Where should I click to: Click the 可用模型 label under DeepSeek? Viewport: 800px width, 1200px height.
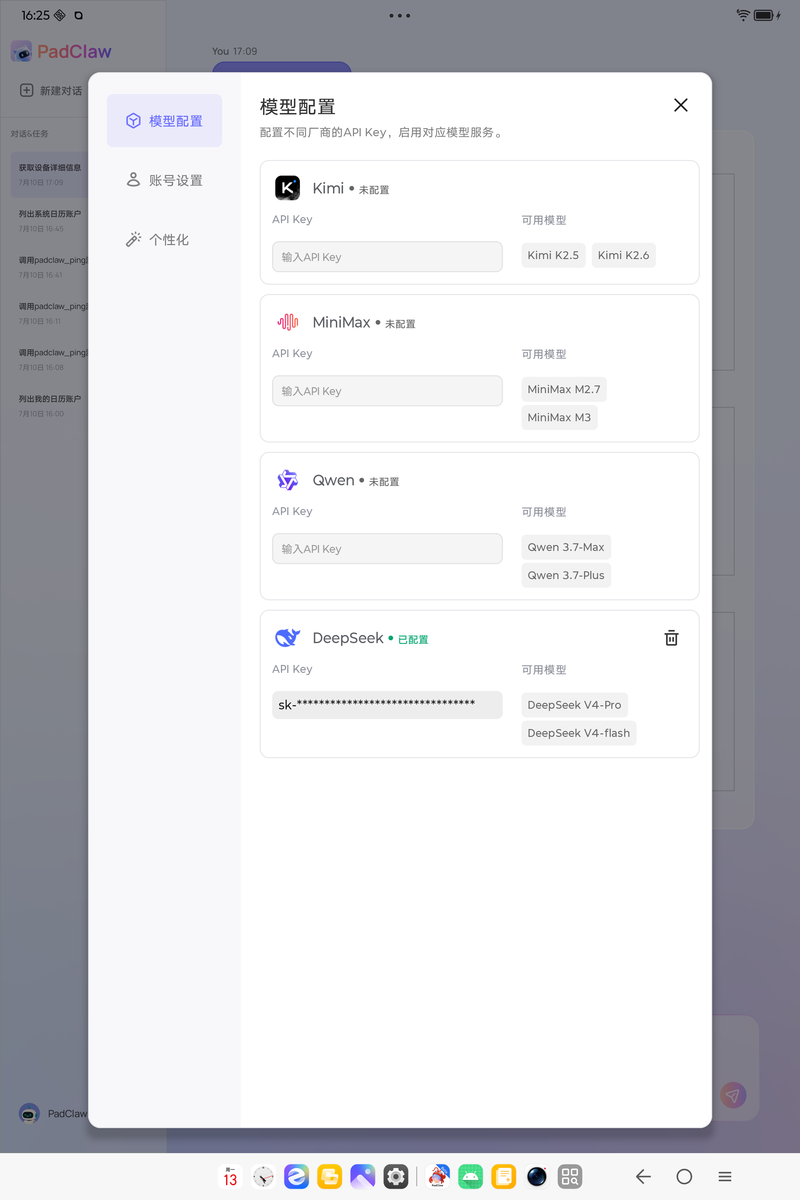[x=544, y=670]
